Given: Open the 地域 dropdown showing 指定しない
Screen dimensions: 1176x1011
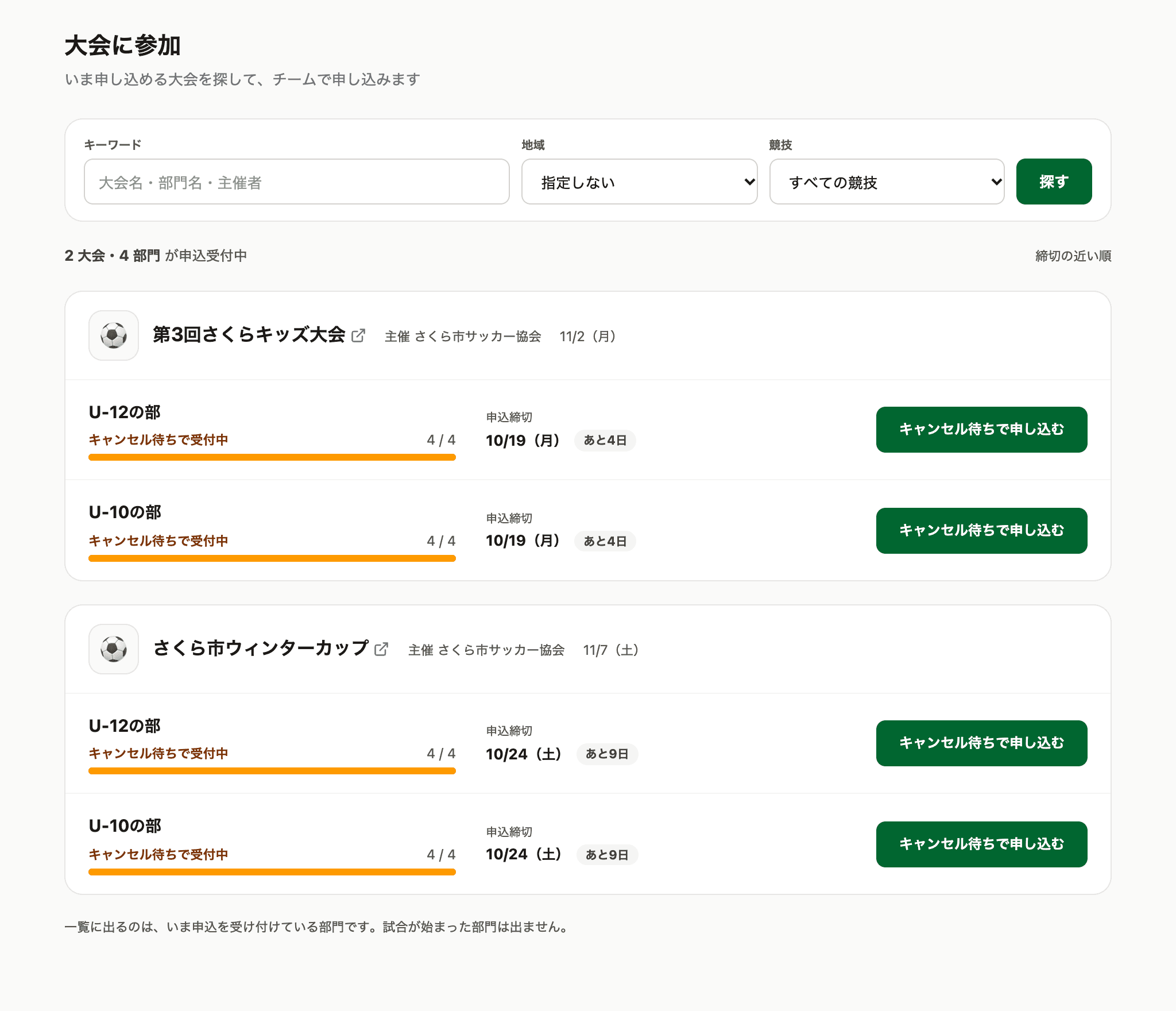Looking at the screenshot, I should click(640, 182).
